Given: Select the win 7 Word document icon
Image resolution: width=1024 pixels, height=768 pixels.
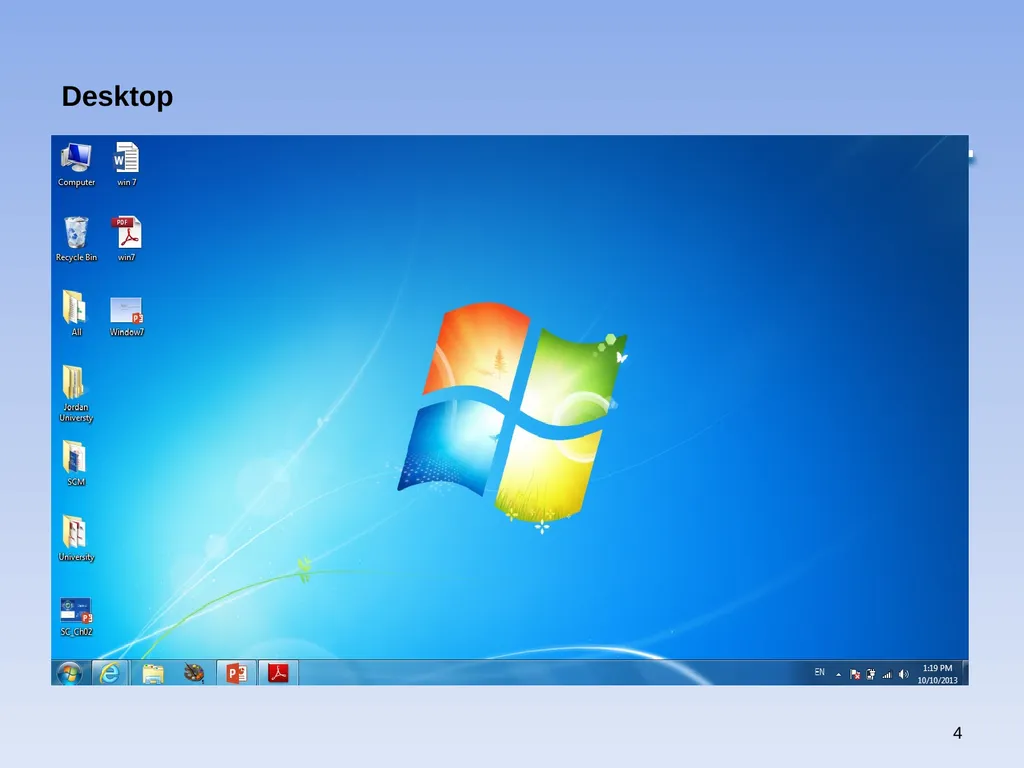Looking at the screenshot, I should click(x=127, y=165).
